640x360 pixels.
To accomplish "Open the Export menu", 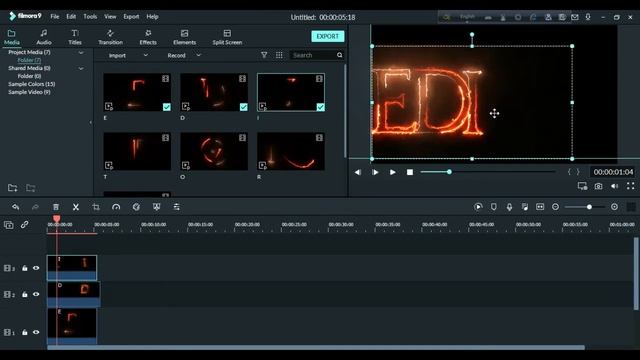I will pos(131,17).
